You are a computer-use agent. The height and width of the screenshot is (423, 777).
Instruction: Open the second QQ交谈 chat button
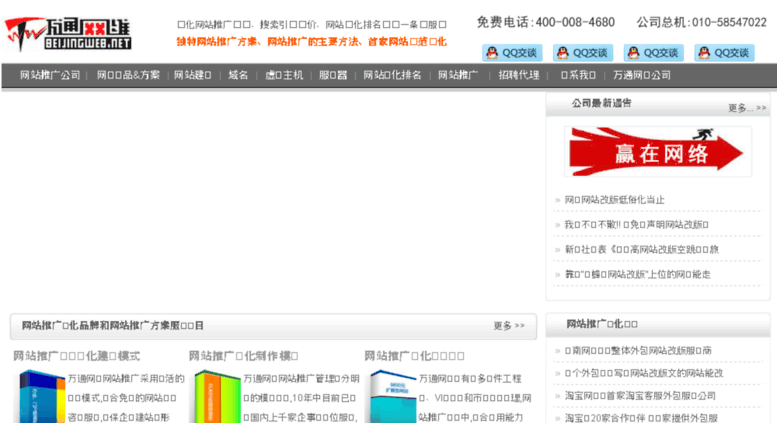[x=583, y=53]
